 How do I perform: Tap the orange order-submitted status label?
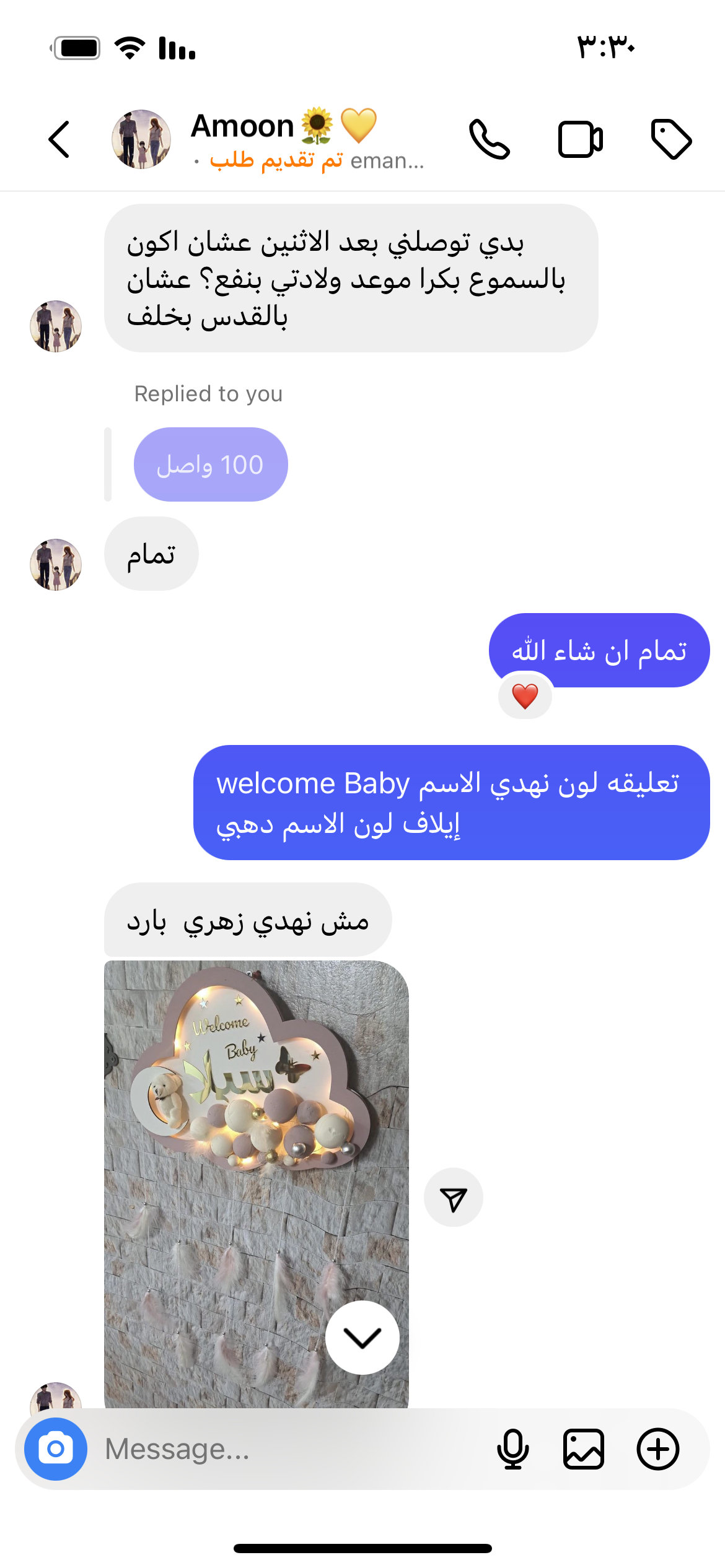[276, 160]
